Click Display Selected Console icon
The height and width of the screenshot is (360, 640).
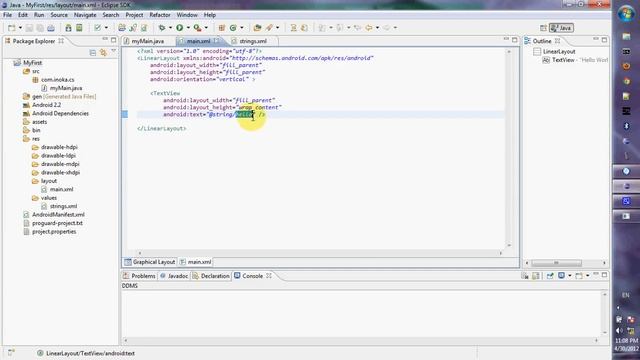562,276
